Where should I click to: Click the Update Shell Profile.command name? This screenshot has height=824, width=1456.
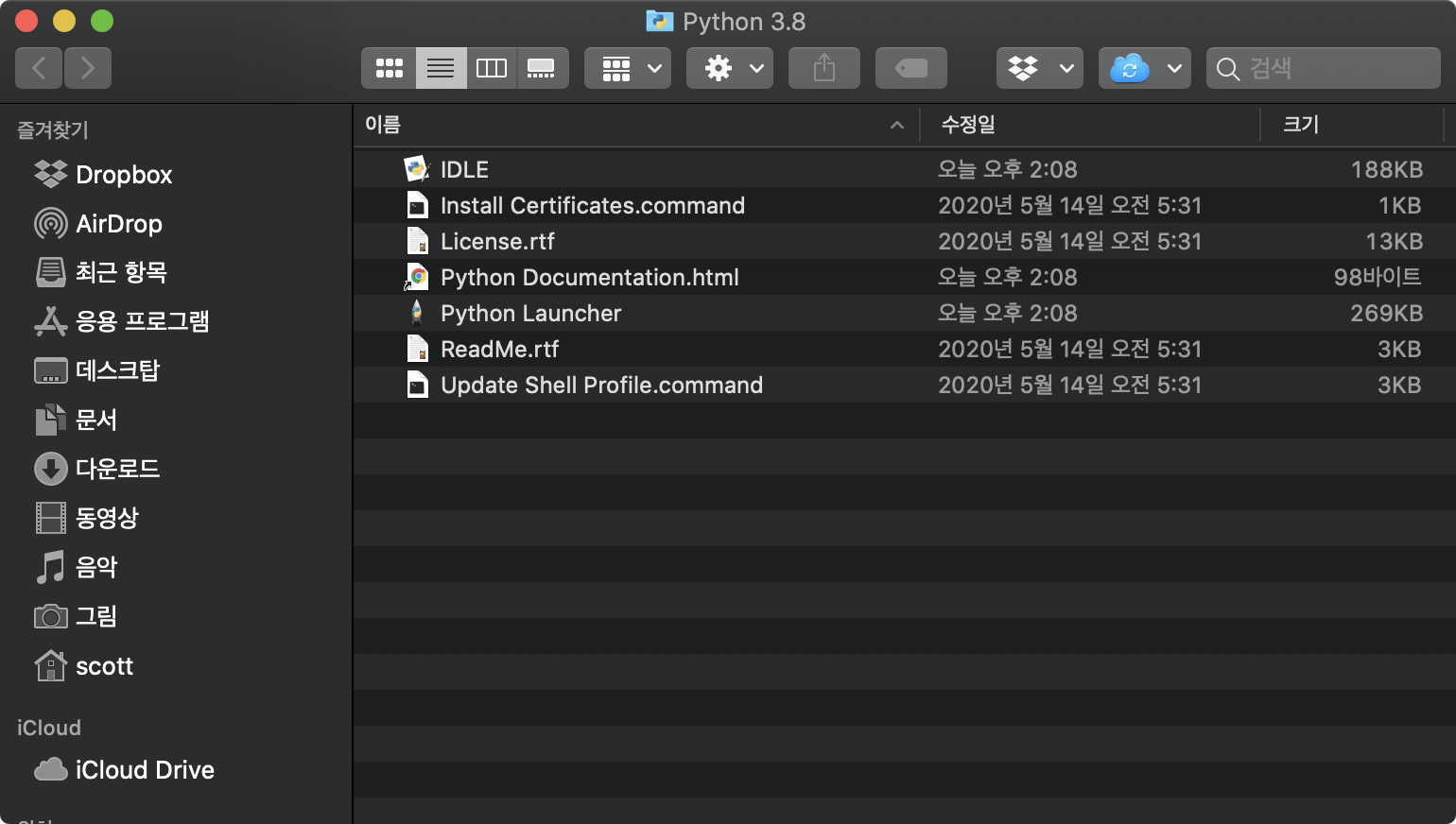point(602,386)
